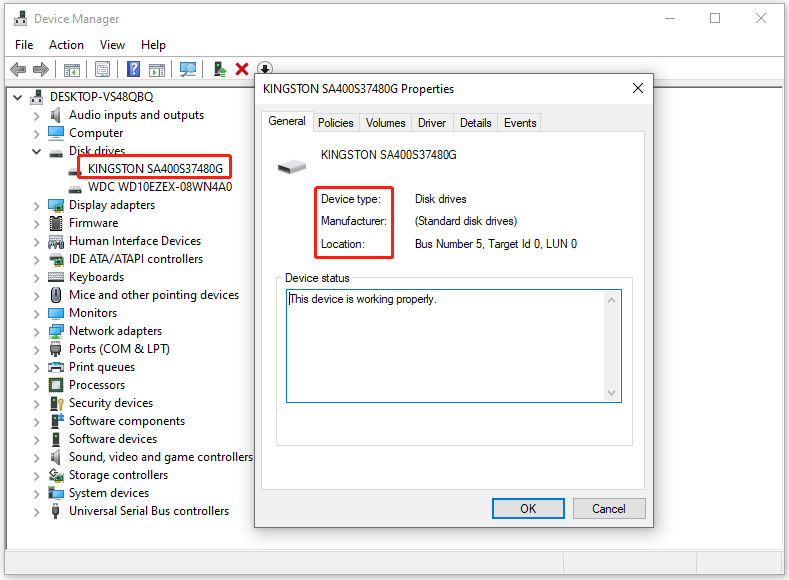The height and width of the screenshot is (580, 789).
Task: Expand the Monitors node
Action: (36, 314)
